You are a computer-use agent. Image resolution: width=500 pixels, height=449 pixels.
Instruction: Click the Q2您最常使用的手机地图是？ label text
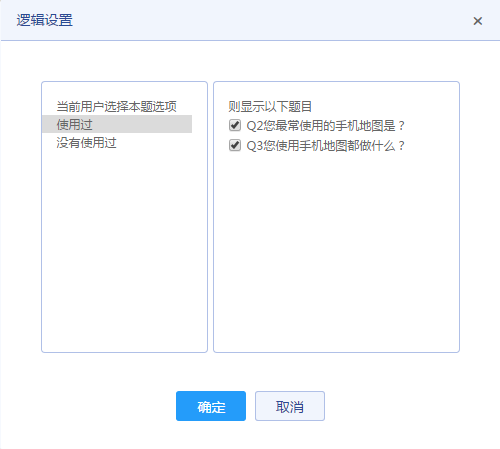point(325,126)
